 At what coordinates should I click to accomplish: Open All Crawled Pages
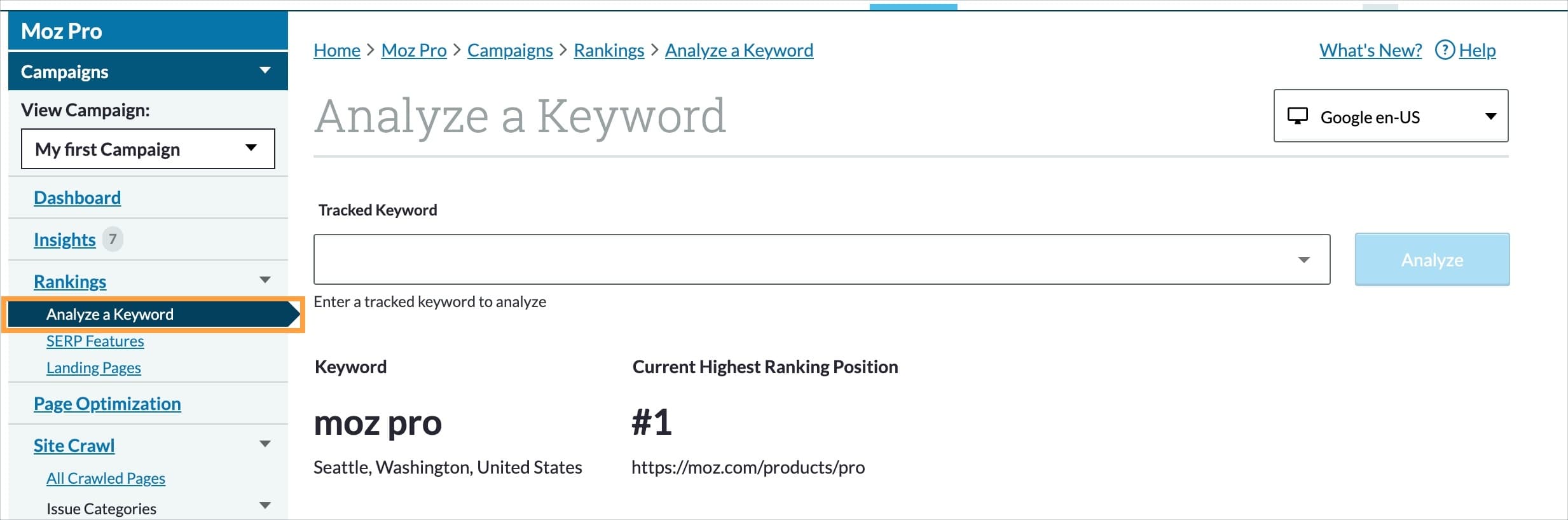click(106, 478)
